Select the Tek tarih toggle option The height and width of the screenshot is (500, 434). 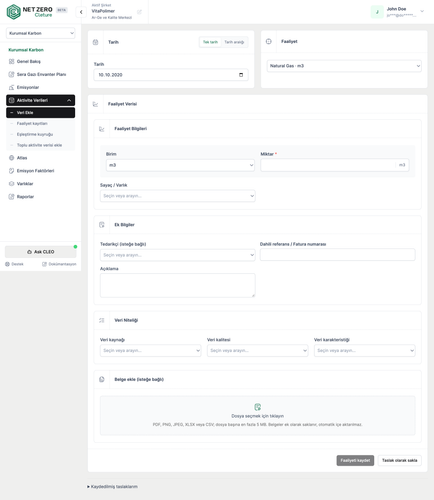(210, 42)
